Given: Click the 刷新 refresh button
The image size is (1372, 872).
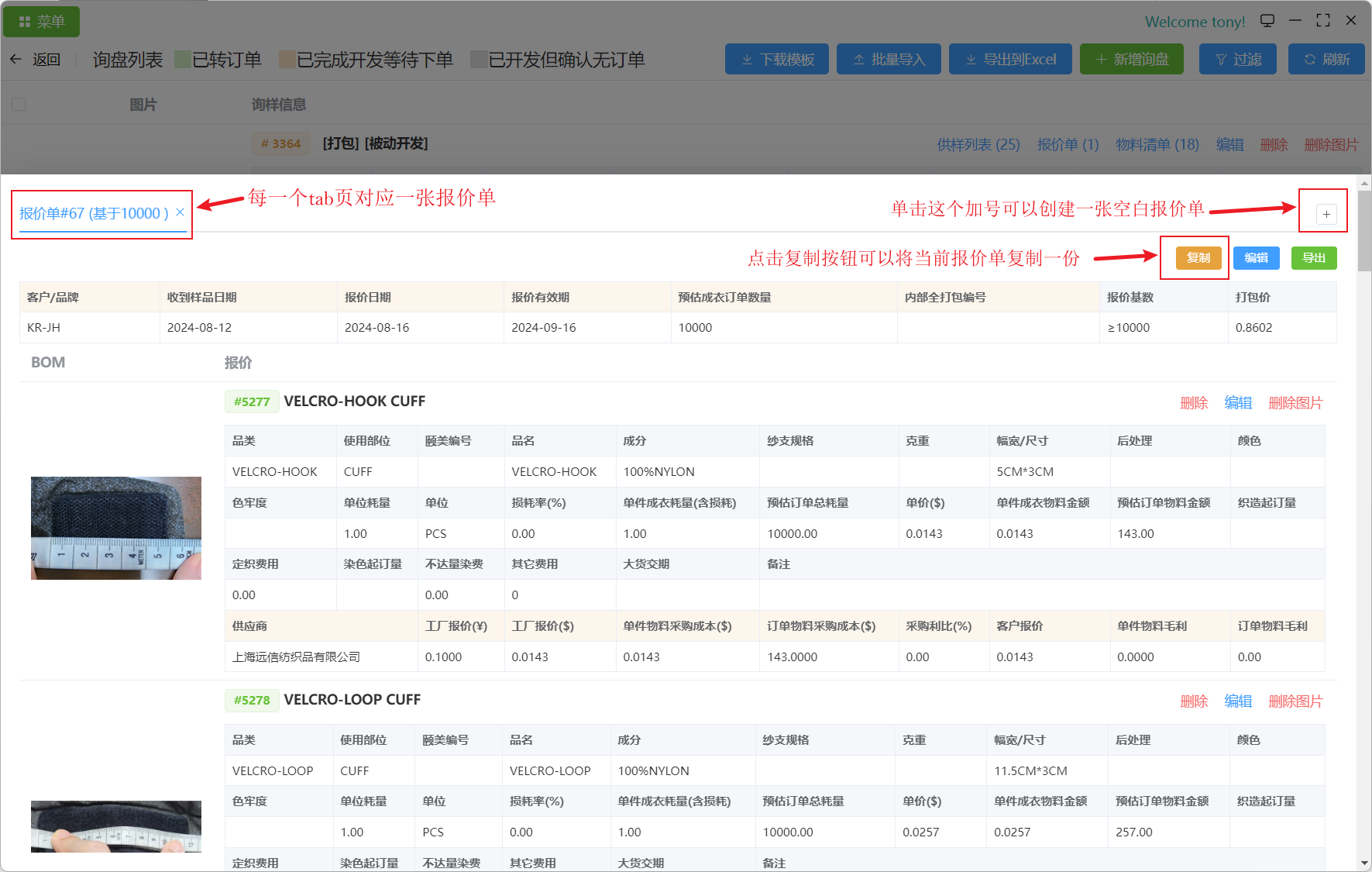Looking at the screenshot, I should (1326, 60).
